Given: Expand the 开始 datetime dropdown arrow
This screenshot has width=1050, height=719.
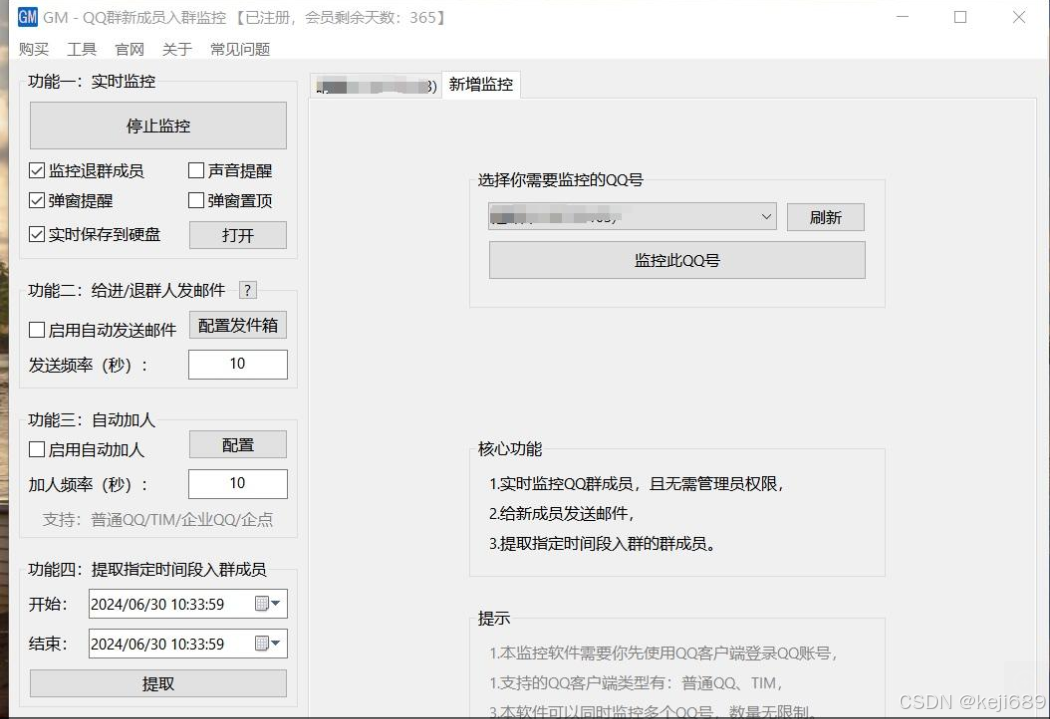Looking at the screenshot, I should tap(276, 604).
